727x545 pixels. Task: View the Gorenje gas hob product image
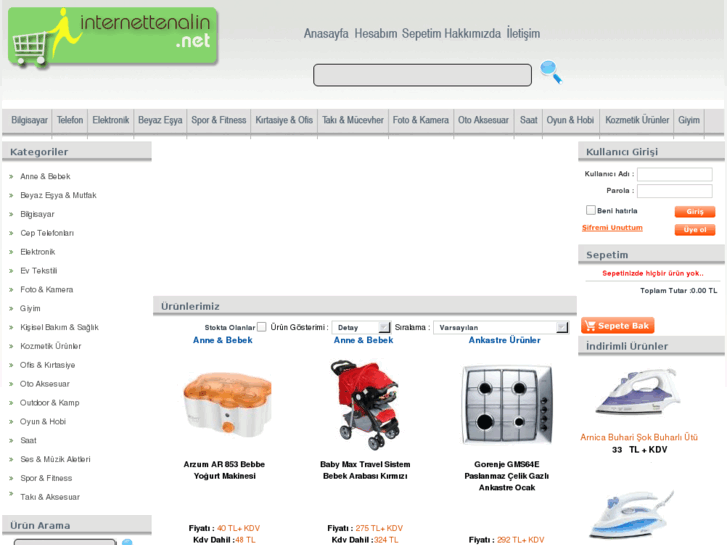[507, 404]
